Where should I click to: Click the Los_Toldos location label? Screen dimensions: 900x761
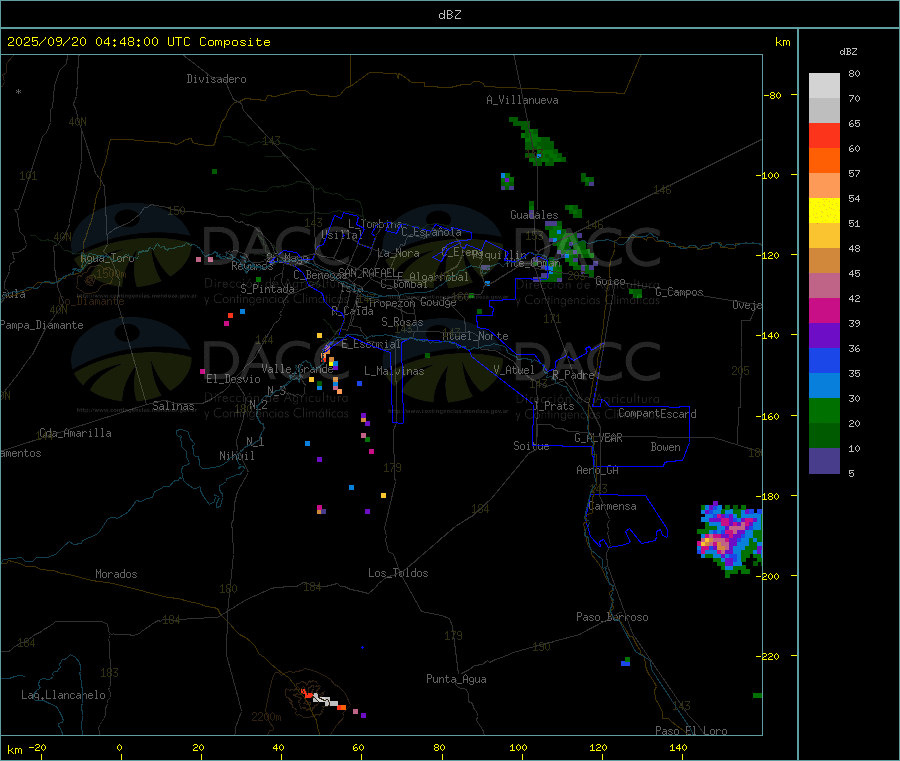(x=398, y=573)
